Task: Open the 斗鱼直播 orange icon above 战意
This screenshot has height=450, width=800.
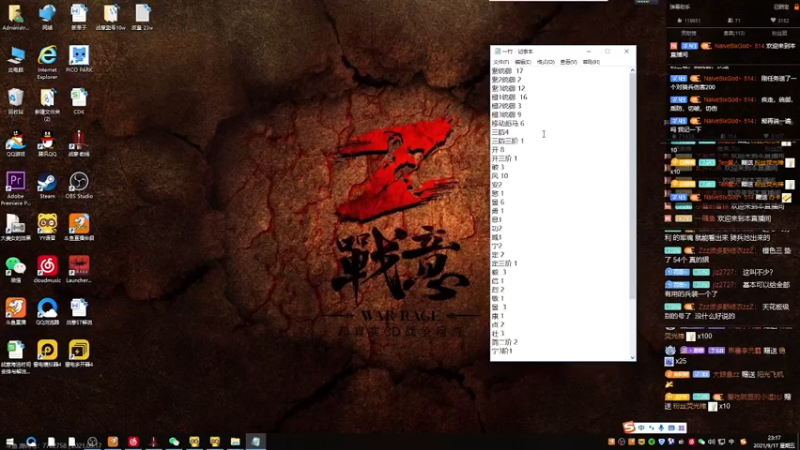Action: point(16,311)
